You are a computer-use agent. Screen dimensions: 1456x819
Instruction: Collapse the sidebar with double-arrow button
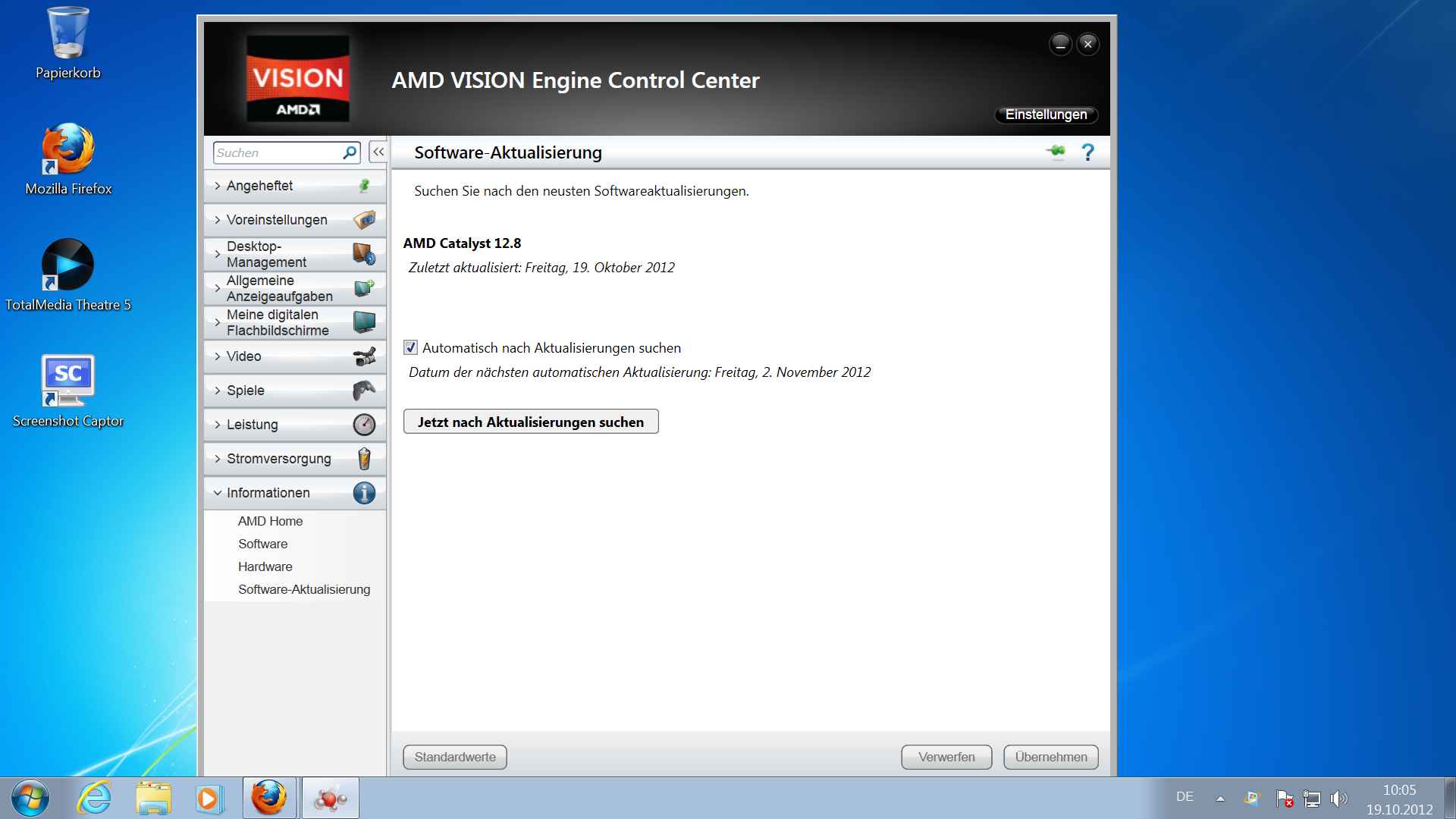pos(378,152)
